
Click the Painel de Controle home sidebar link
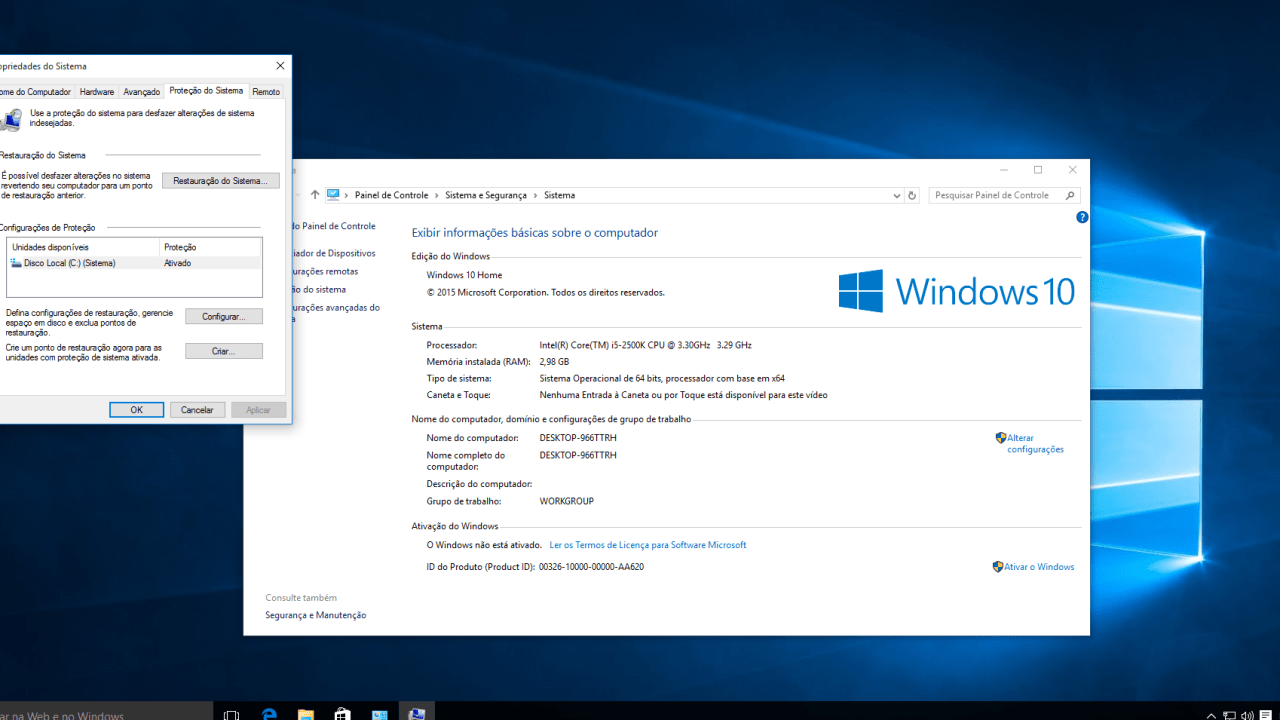point(334,226)
